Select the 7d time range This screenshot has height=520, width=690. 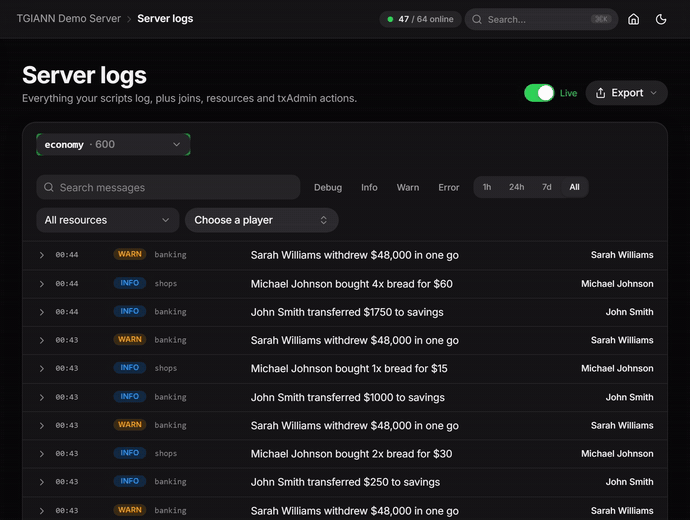point(547,187)
